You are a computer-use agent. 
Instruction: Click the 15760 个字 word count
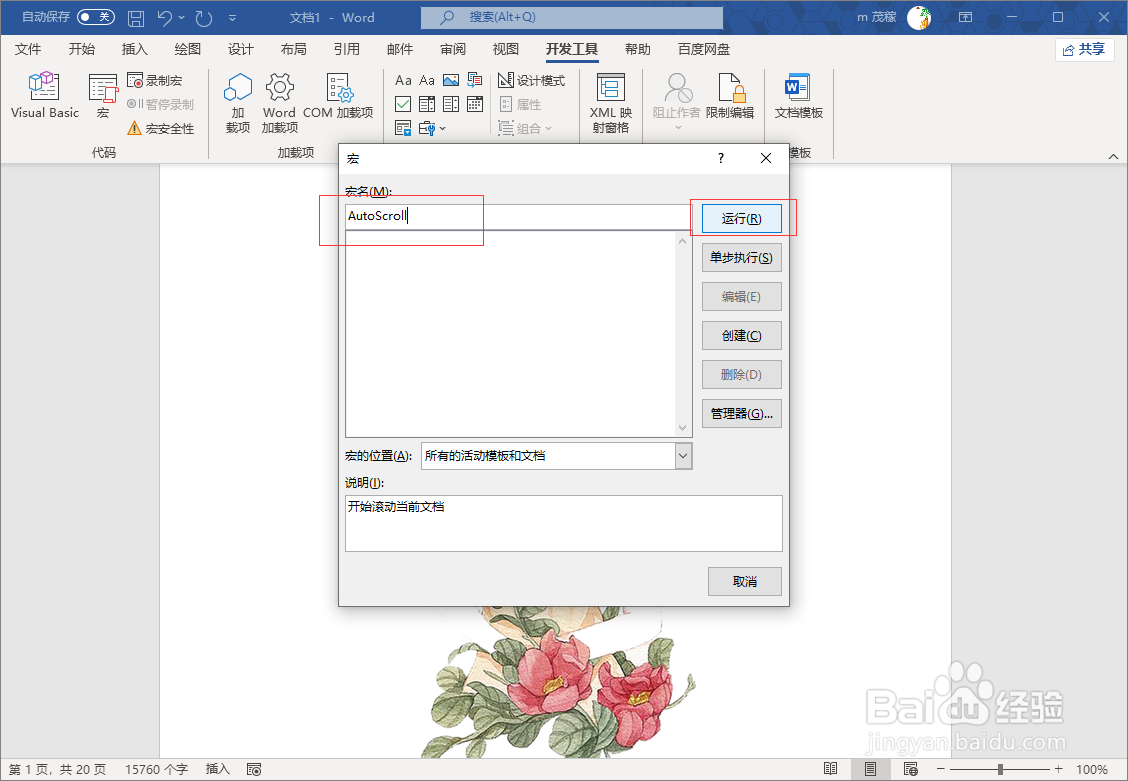[156, 769]
